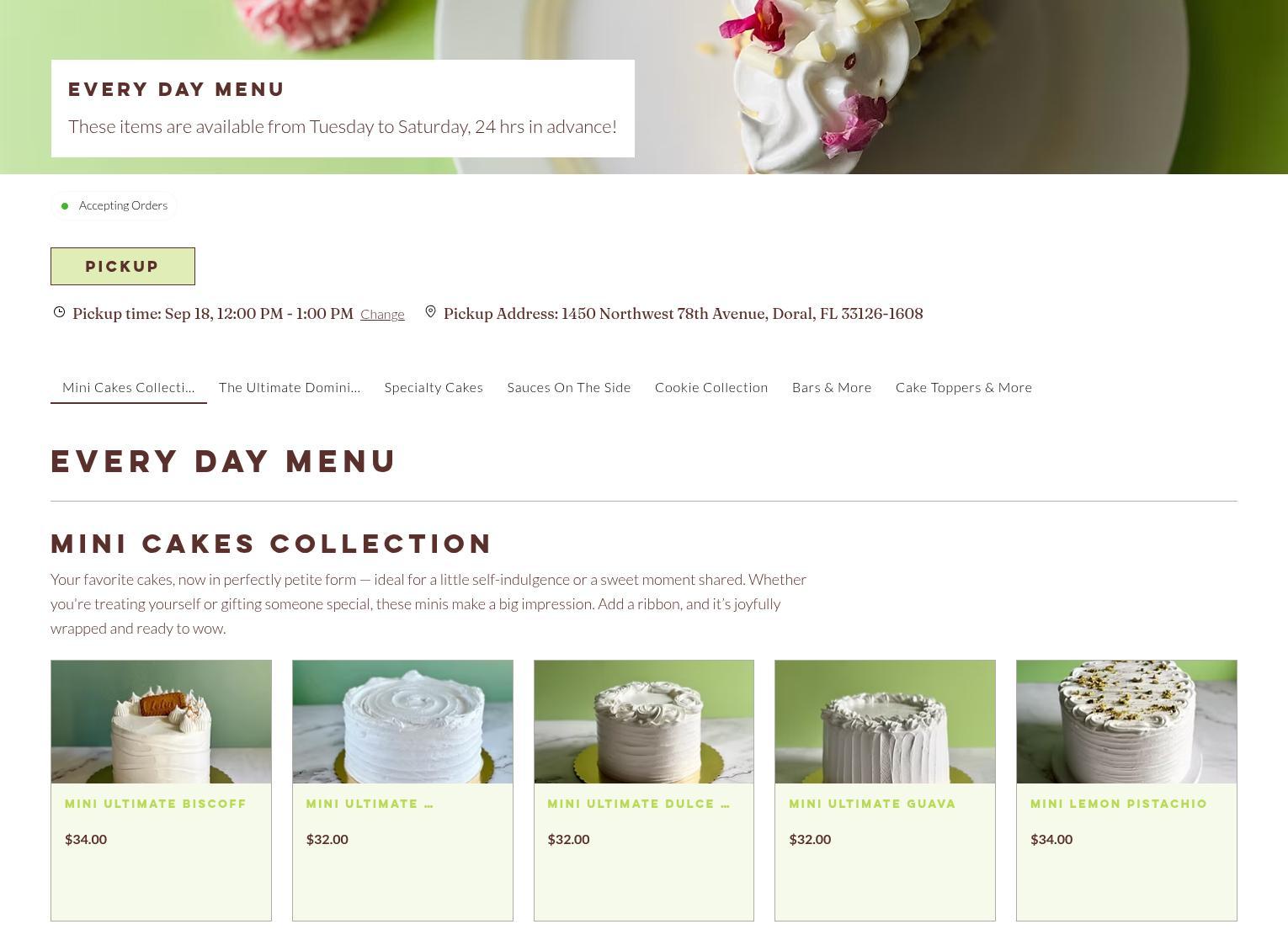Open the Mini Ultimate Biscoff cake photo
This screenshot has height=940, width=1288.
(161, 722)
